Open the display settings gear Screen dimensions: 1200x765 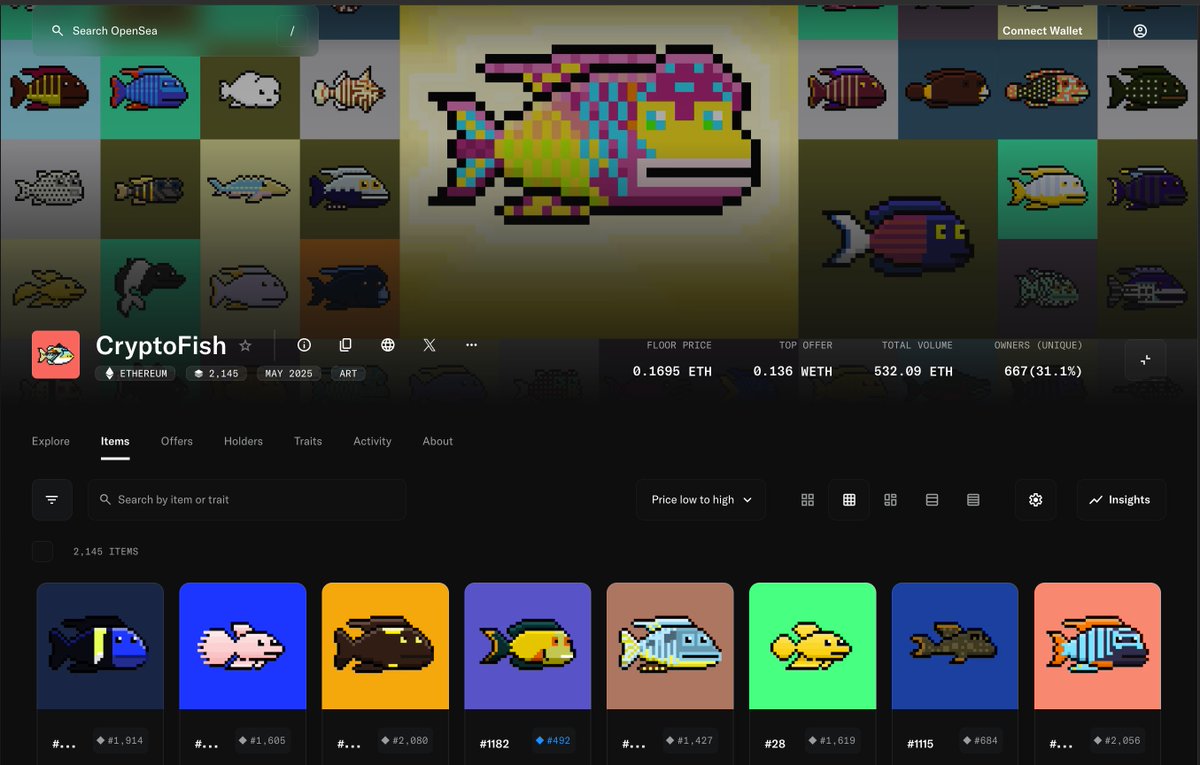point(1036,500)
